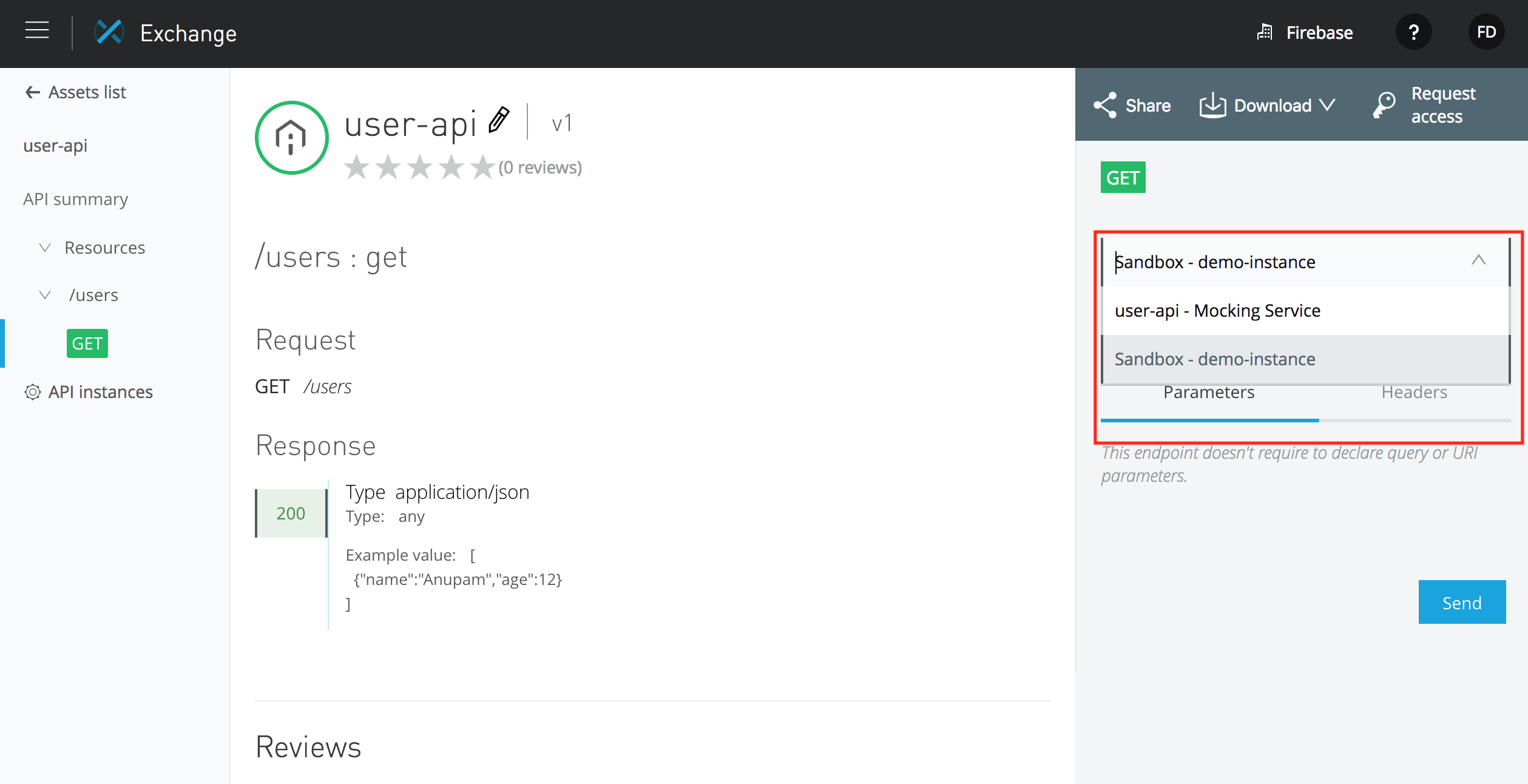Open the API summary link

point(75,199)
